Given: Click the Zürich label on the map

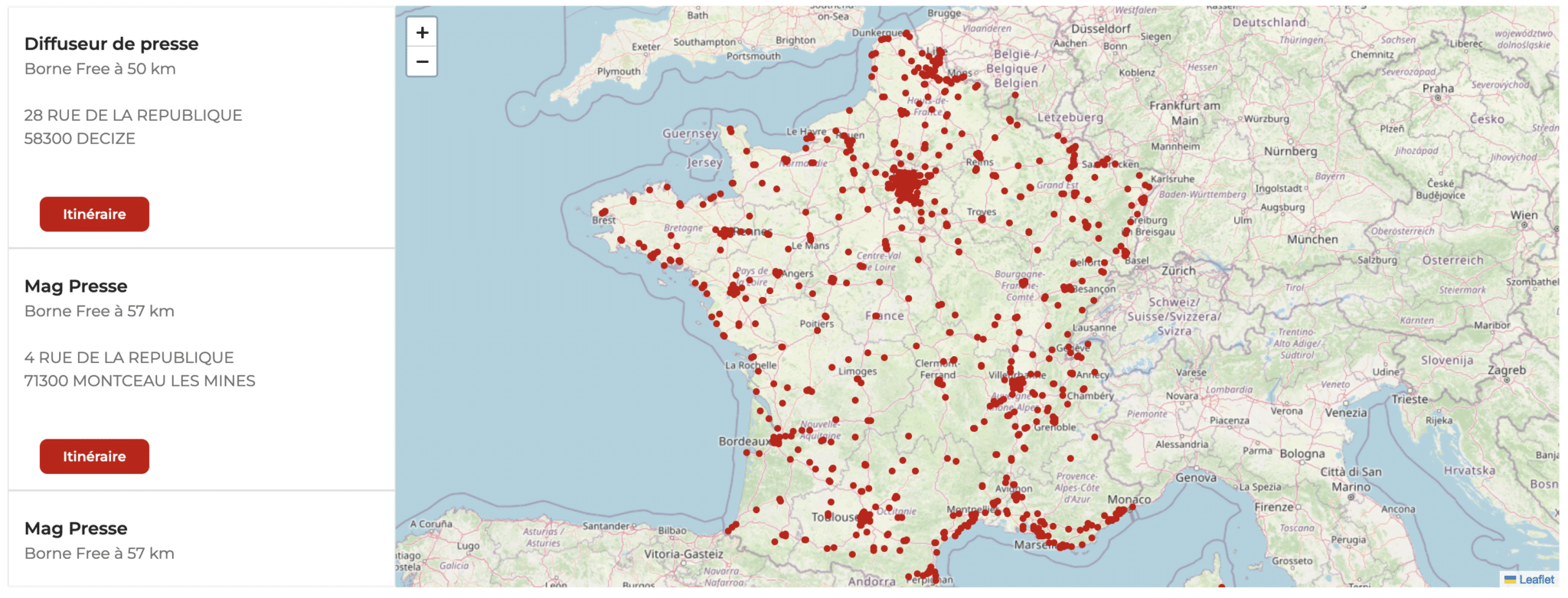Looking at the screenshot, I should pyautogui.click(x=1178, y=271).
